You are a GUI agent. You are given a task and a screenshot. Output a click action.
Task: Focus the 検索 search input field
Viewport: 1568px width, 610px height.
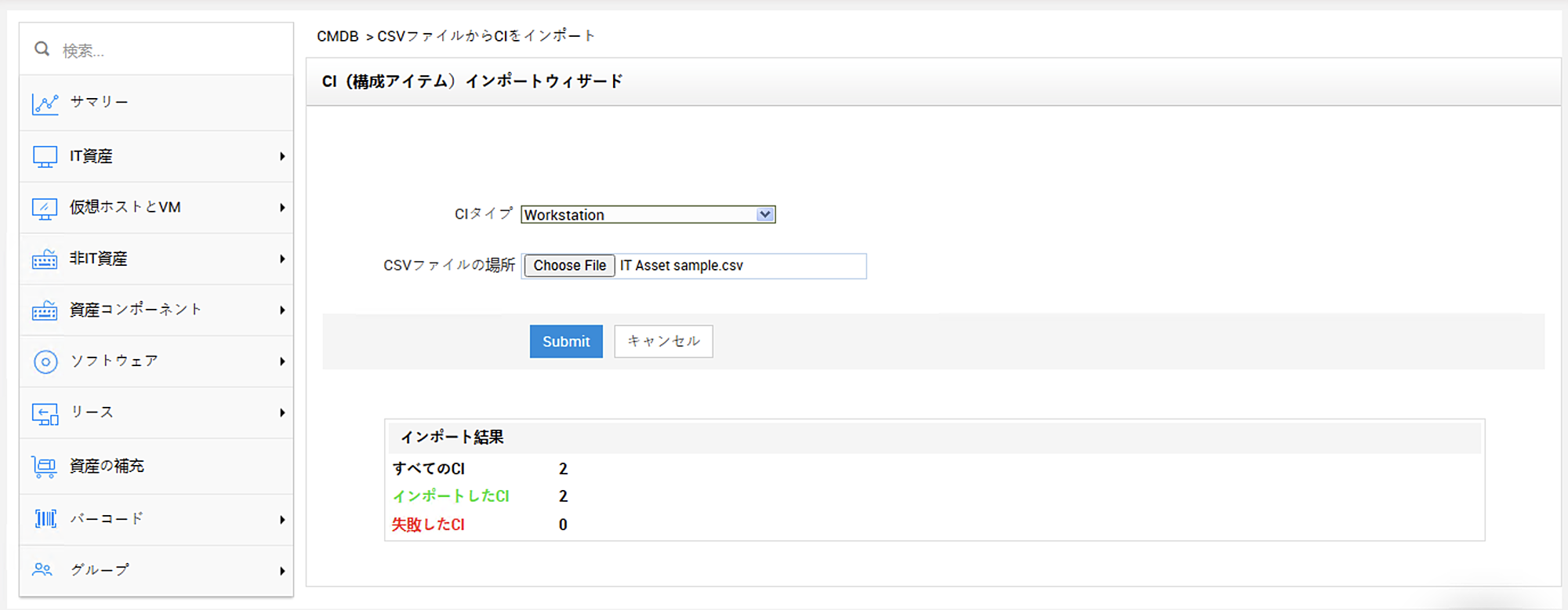[172, 51]
